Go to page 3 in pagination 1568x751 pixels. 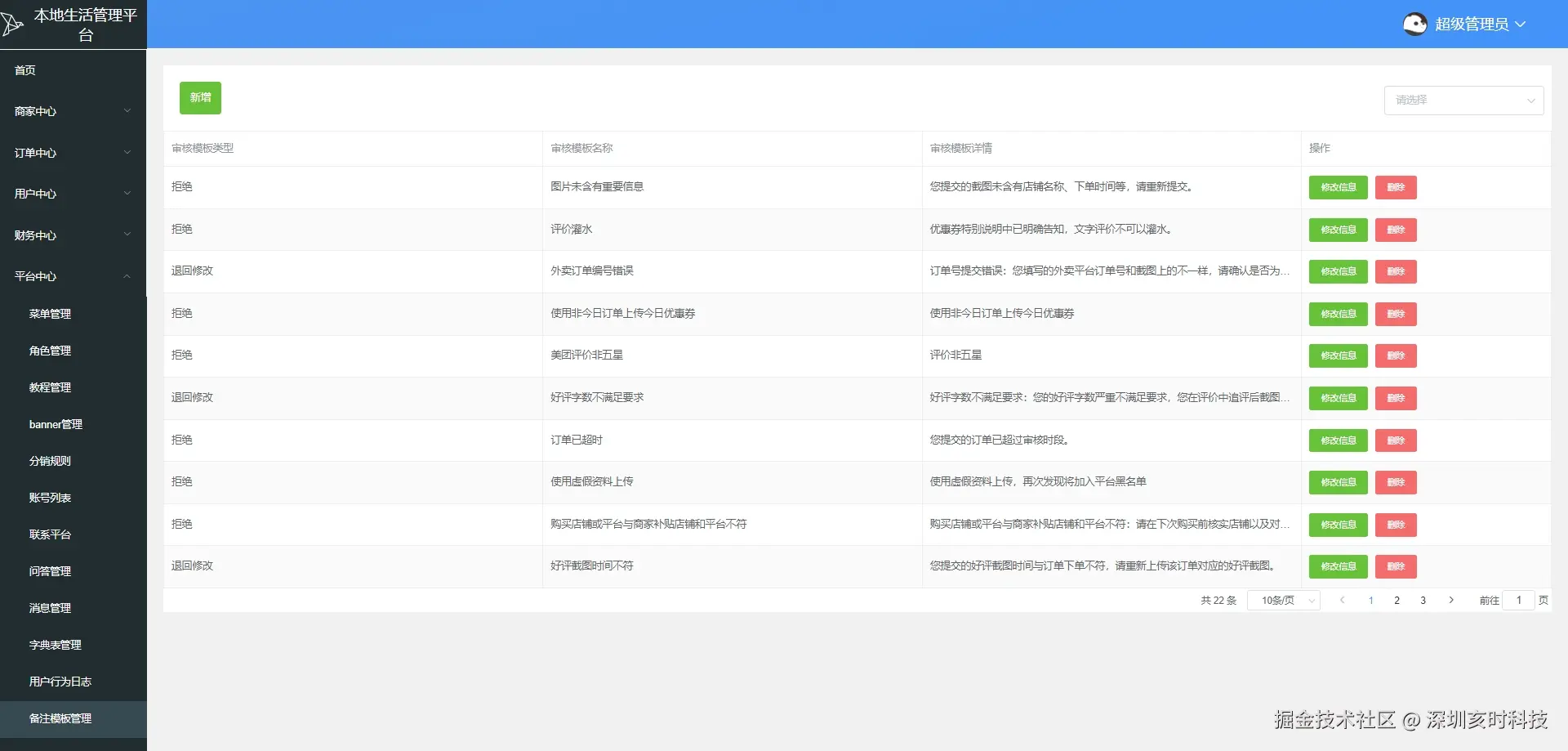point(1423,601)
